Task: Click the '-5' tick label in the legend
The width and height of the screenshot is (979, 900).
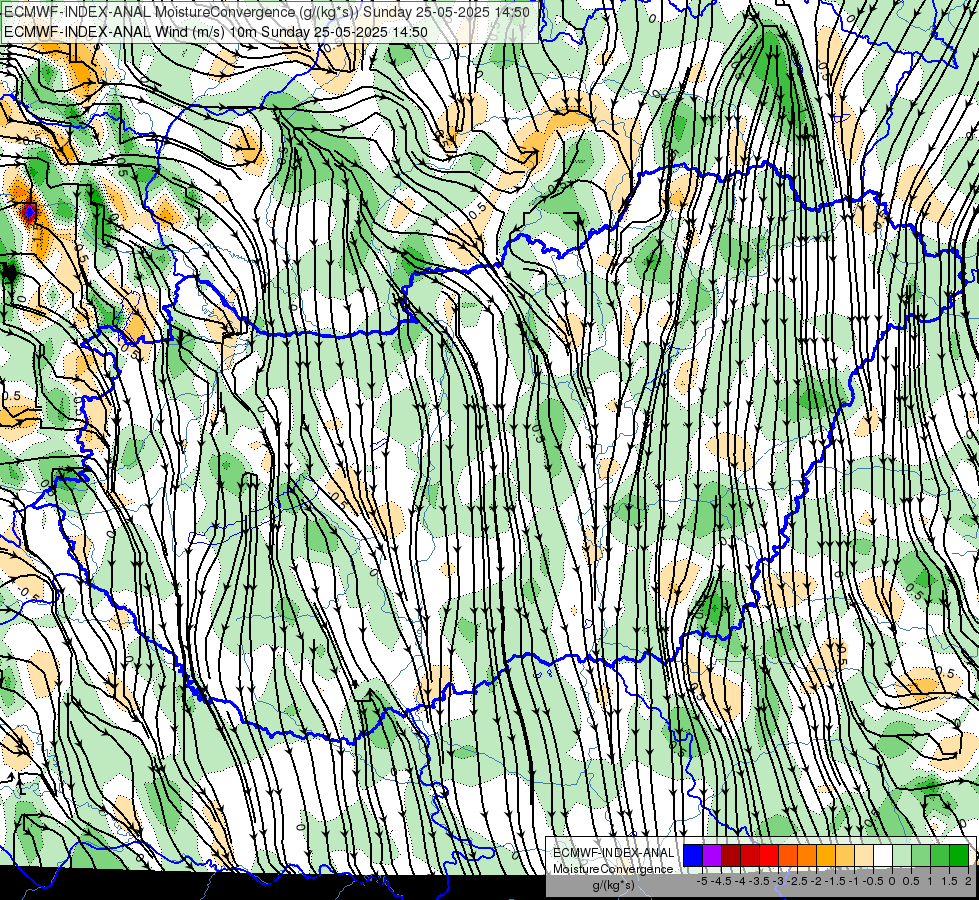Action: pyautogui.click(x=702, y=881)
